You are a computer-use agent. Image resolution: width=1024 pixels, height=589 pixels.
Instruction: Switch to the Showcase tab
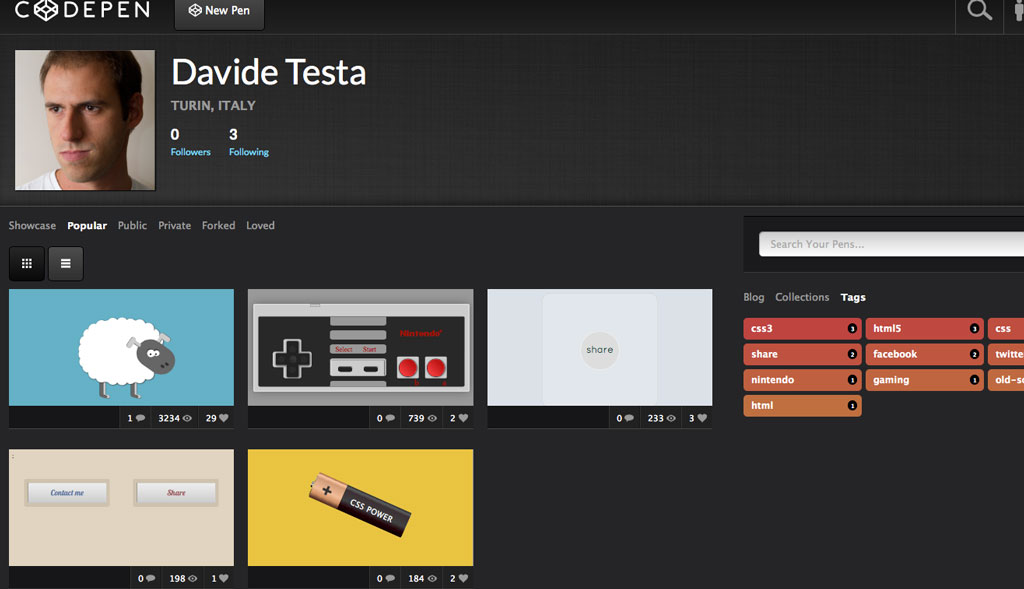coord(32,225)
